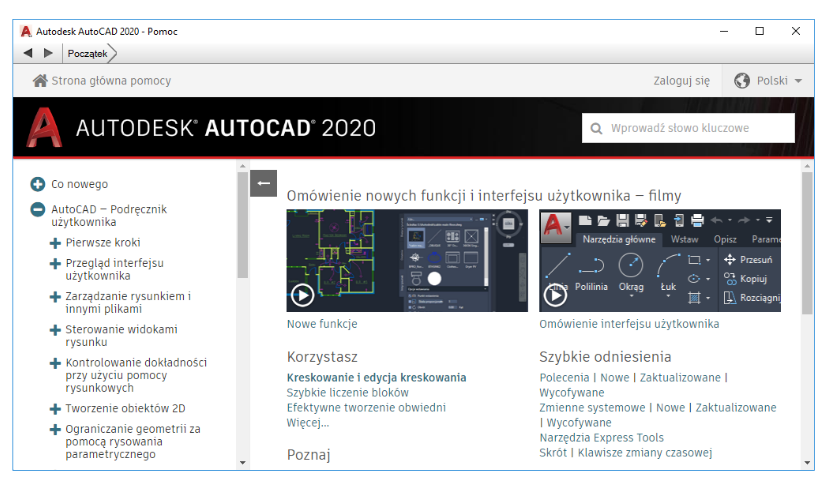Image resolution: width=822 pixels, height=489 pixels.
Task: Open Narzędzia Express Tools link
Action: pyautogui.click(x=601, y=438)
